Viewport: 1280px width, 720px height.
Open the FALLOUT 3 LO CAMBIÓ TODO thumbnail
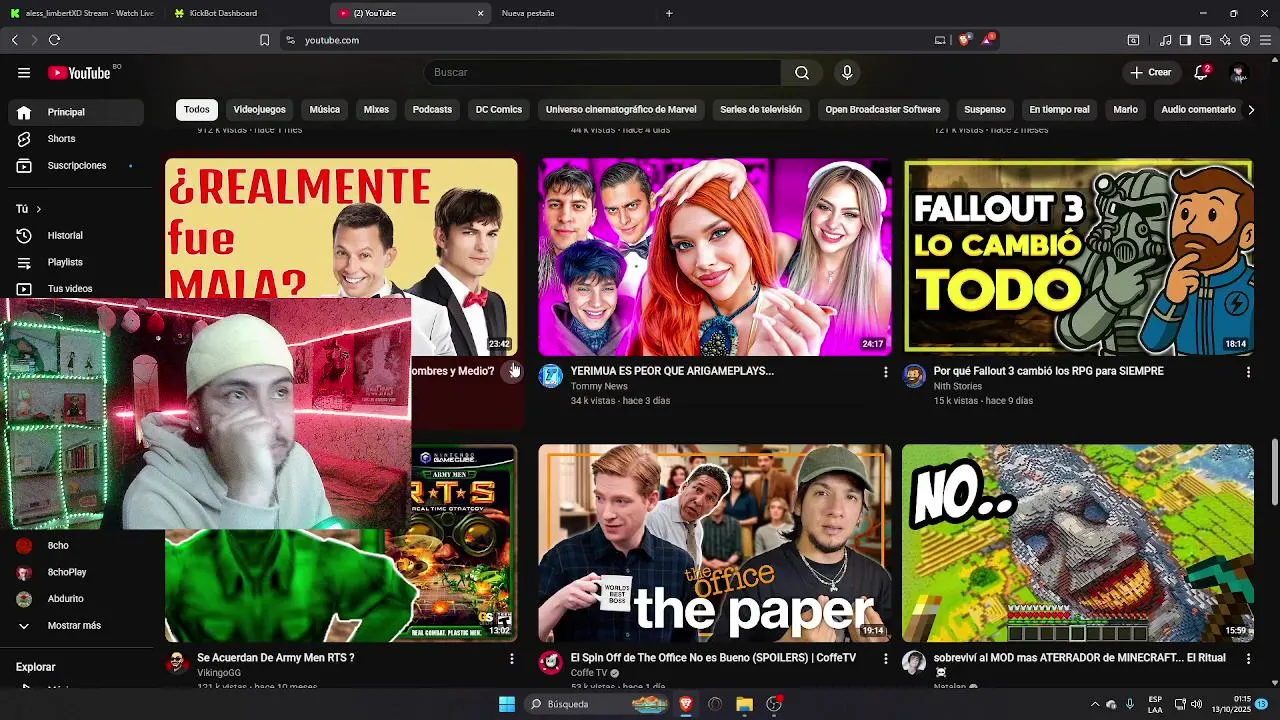(1078, 257)
